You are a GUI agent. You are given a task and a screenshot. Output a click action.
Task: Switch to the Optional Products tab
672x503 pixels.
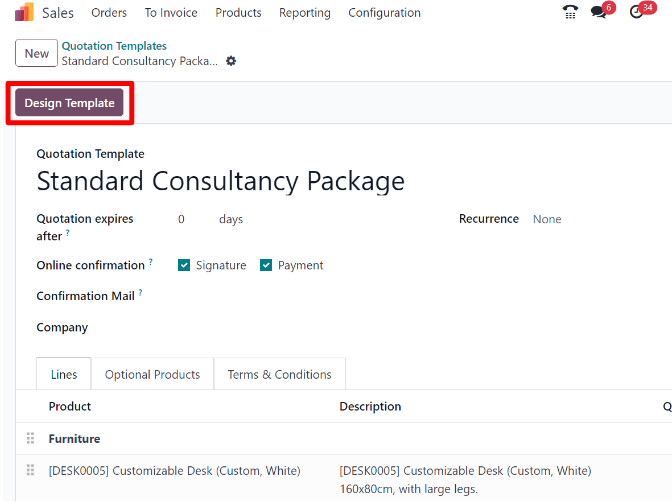(152, 375)
